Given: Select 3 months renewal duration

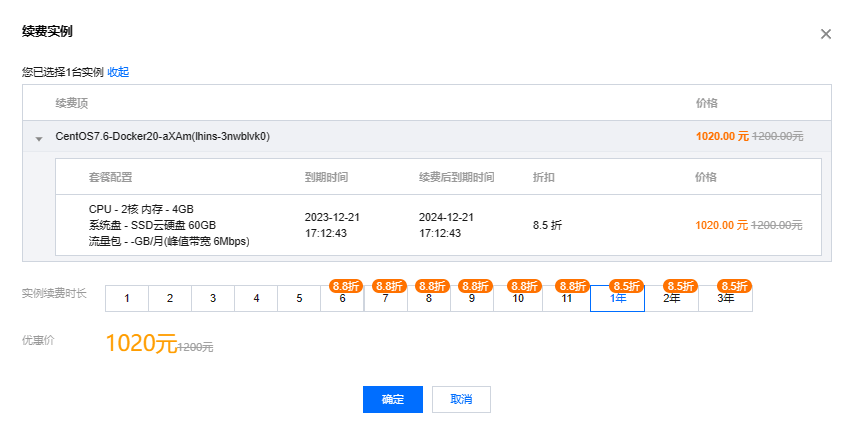Looking at the screenshot, I should tap(213, 298).
